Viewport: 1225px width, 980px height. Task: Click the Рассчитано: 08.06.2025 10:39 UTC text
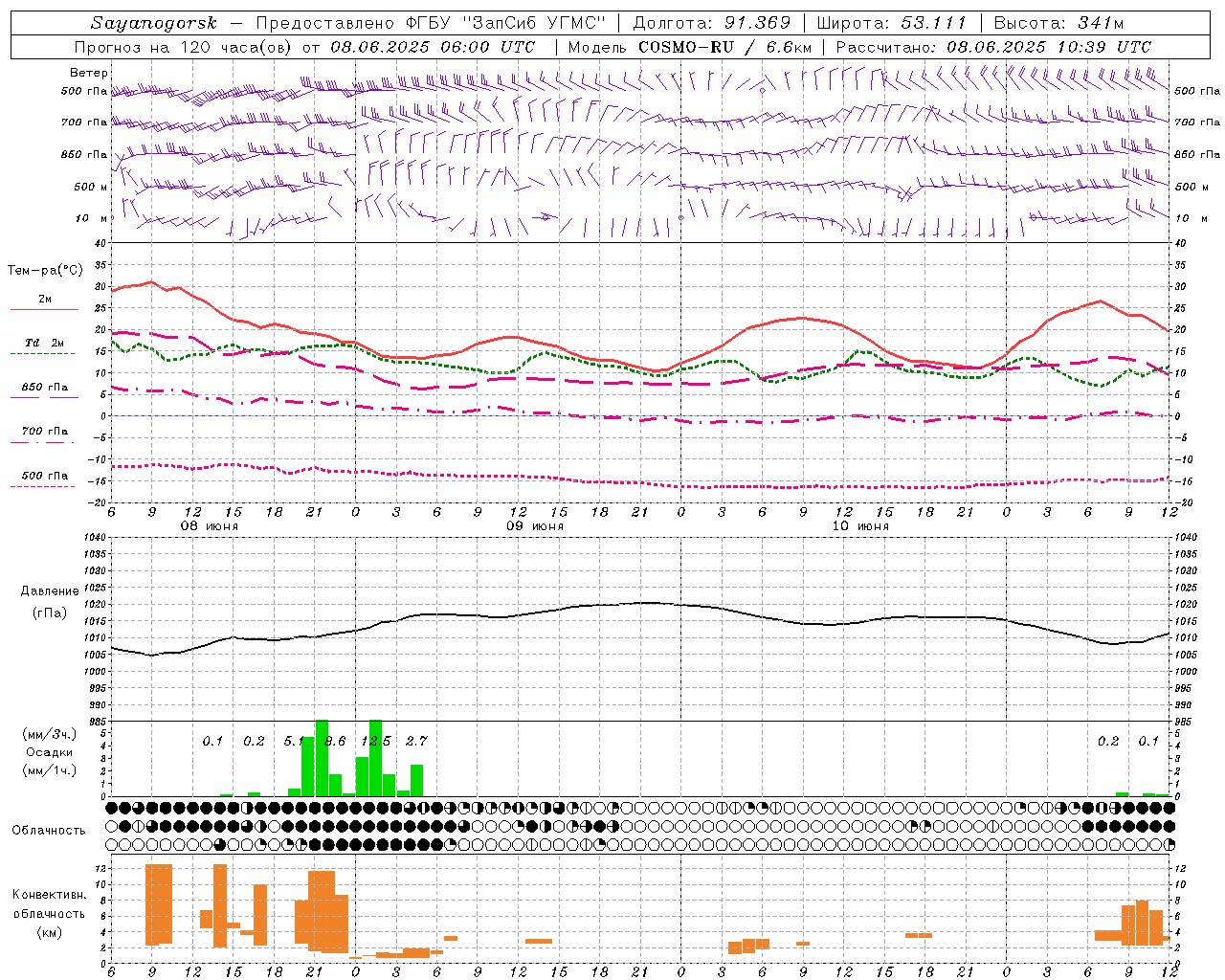click(993, 47)
